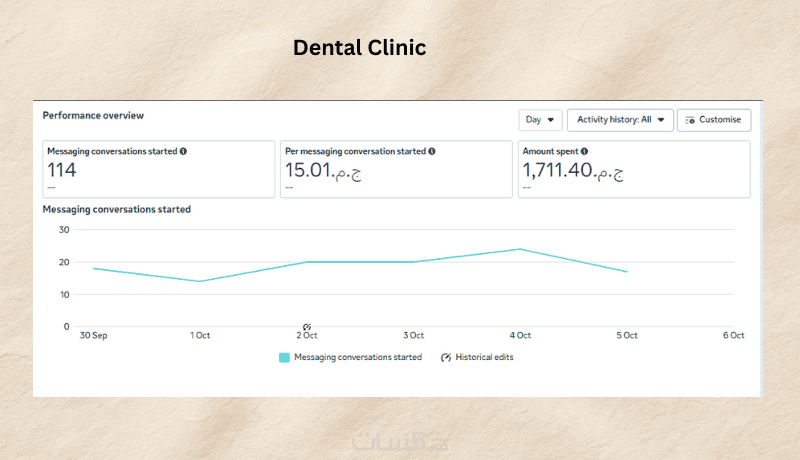Screen dimensions: 800x460
Task: Click Historical edits legend icon
Action: 446,357
